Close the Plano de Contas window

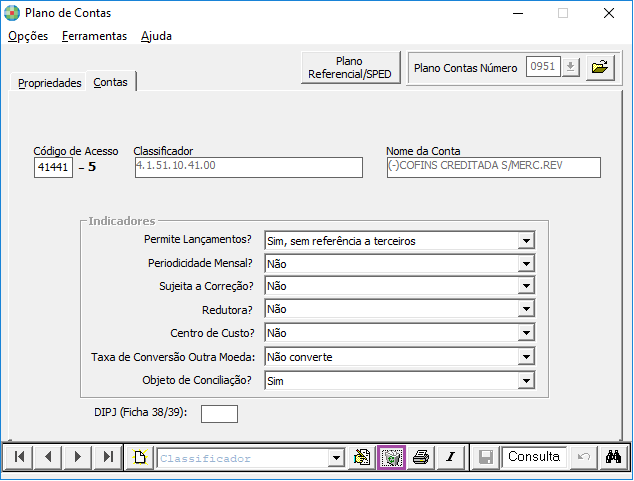pos(609,13)
